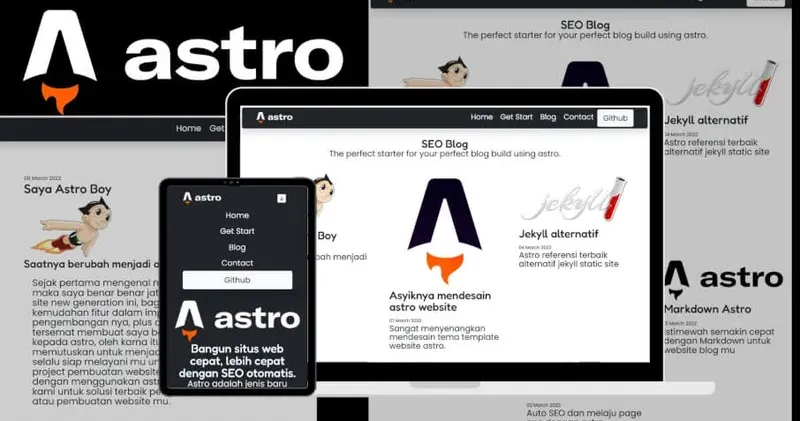Viewport: 800px width, 421px height.
Task: Click the Jekyll logo on right background page
Action: [x=722, y=85]
